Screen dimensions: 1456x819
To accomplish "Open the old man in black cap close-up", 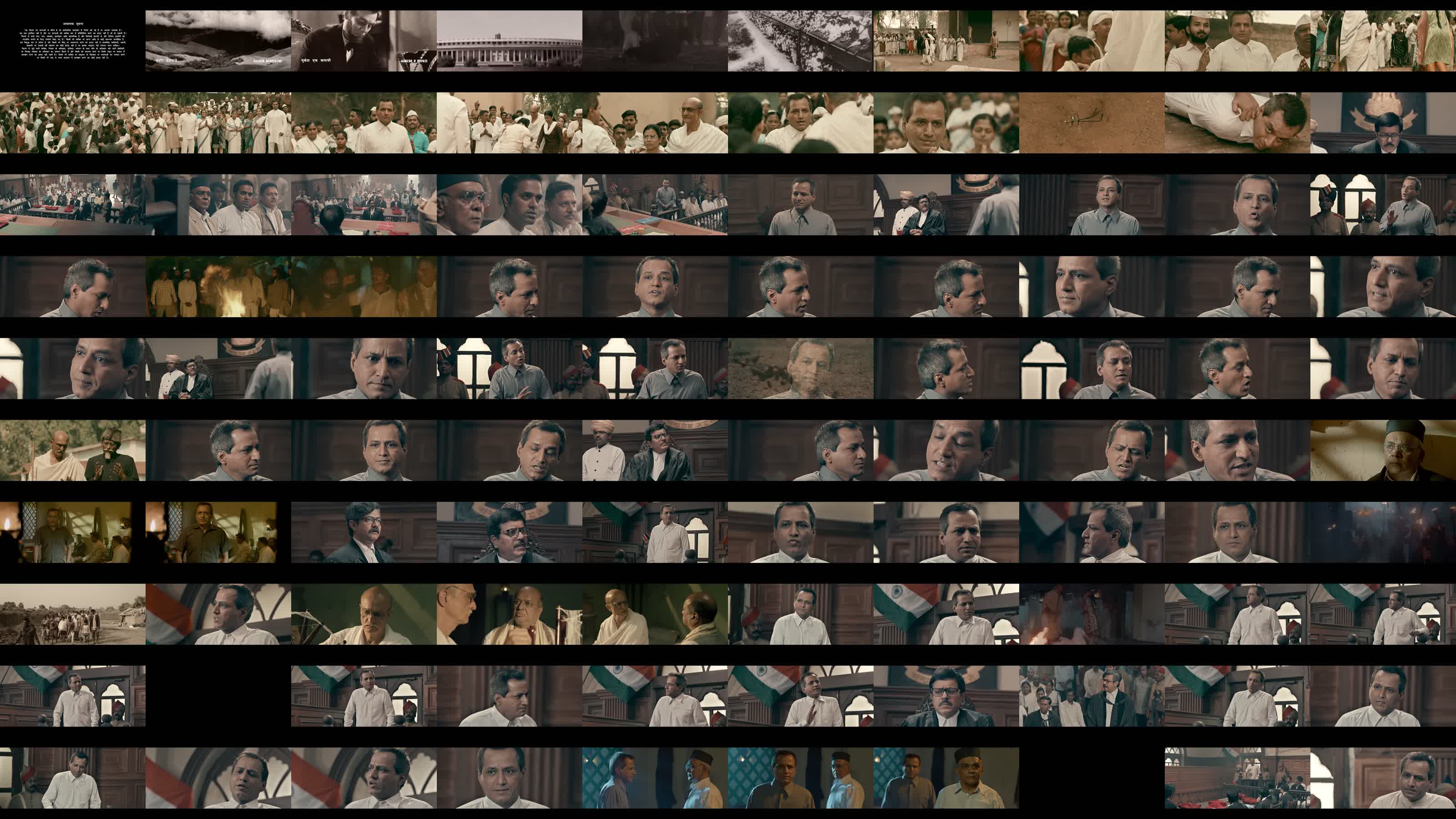I will click(x=1383, y=450).
